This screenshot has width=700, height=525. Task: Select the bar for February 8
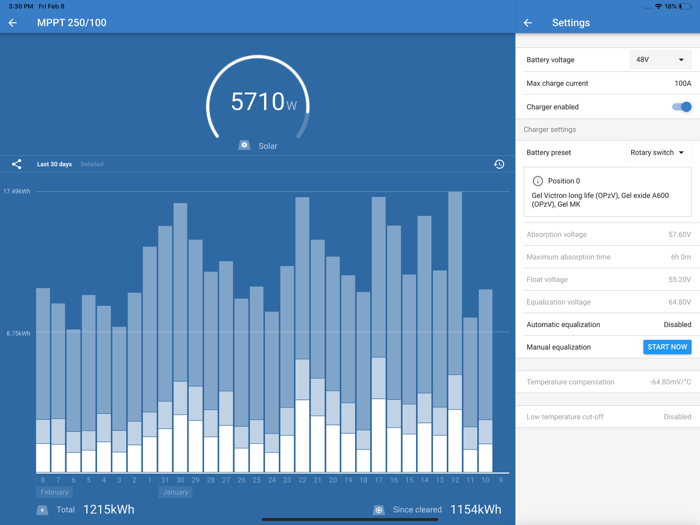pos(43,380)
